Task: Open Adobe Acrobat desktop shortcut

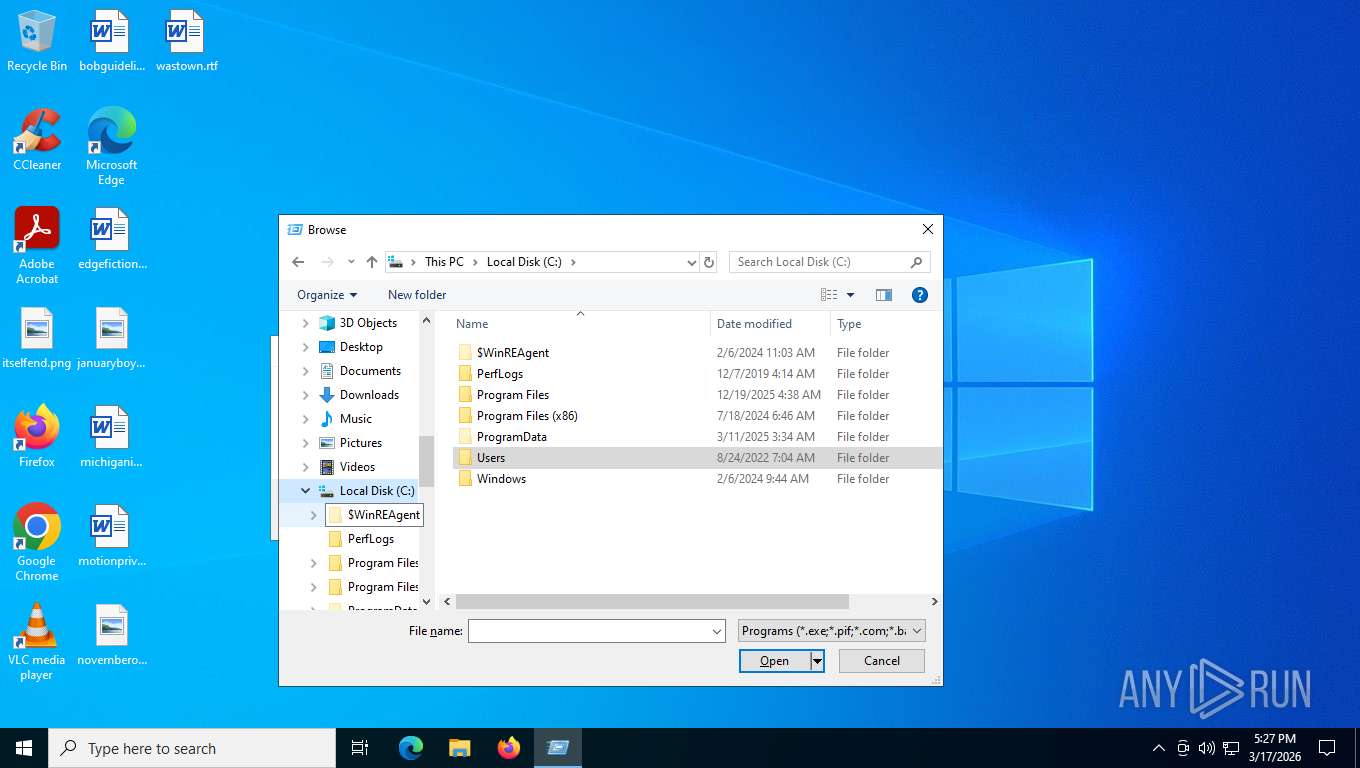Action: point(37,246)
